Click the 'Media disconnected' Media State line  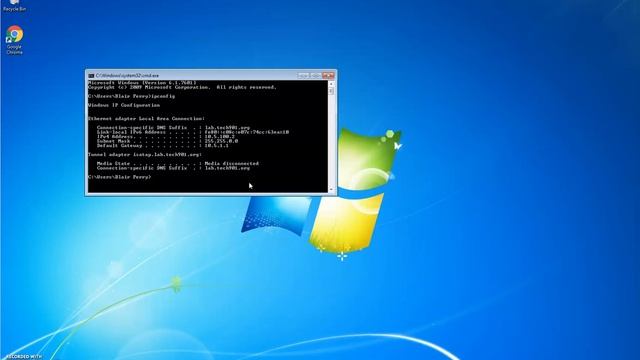[178, 164]
